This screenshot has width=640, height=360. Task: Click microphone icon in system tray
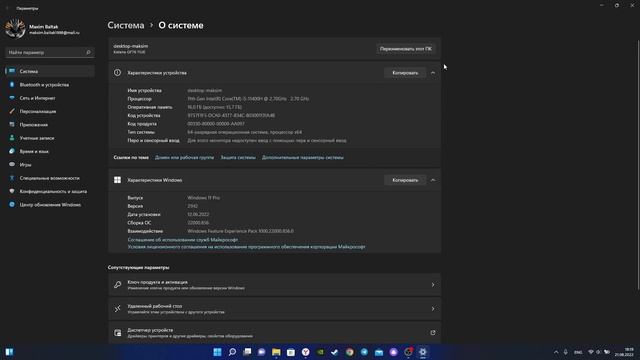(x=565, y=352)
